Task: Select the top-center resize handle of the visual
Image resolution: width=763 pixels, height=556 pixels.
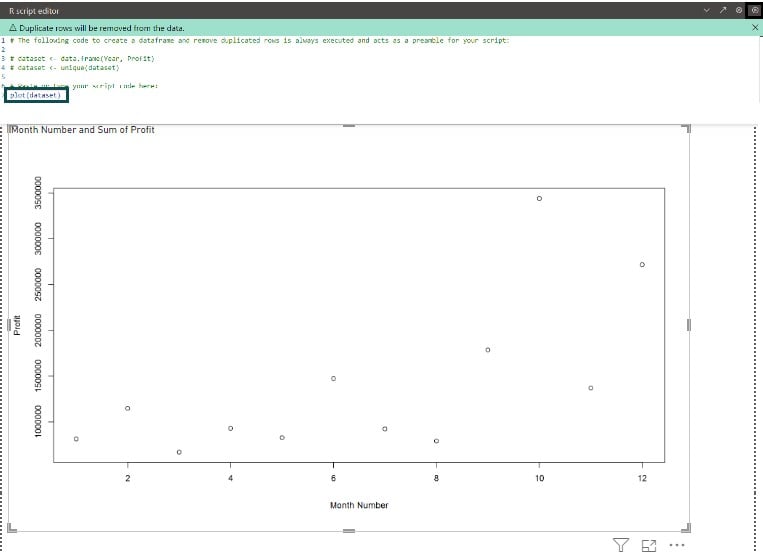Action: point(349,126)
